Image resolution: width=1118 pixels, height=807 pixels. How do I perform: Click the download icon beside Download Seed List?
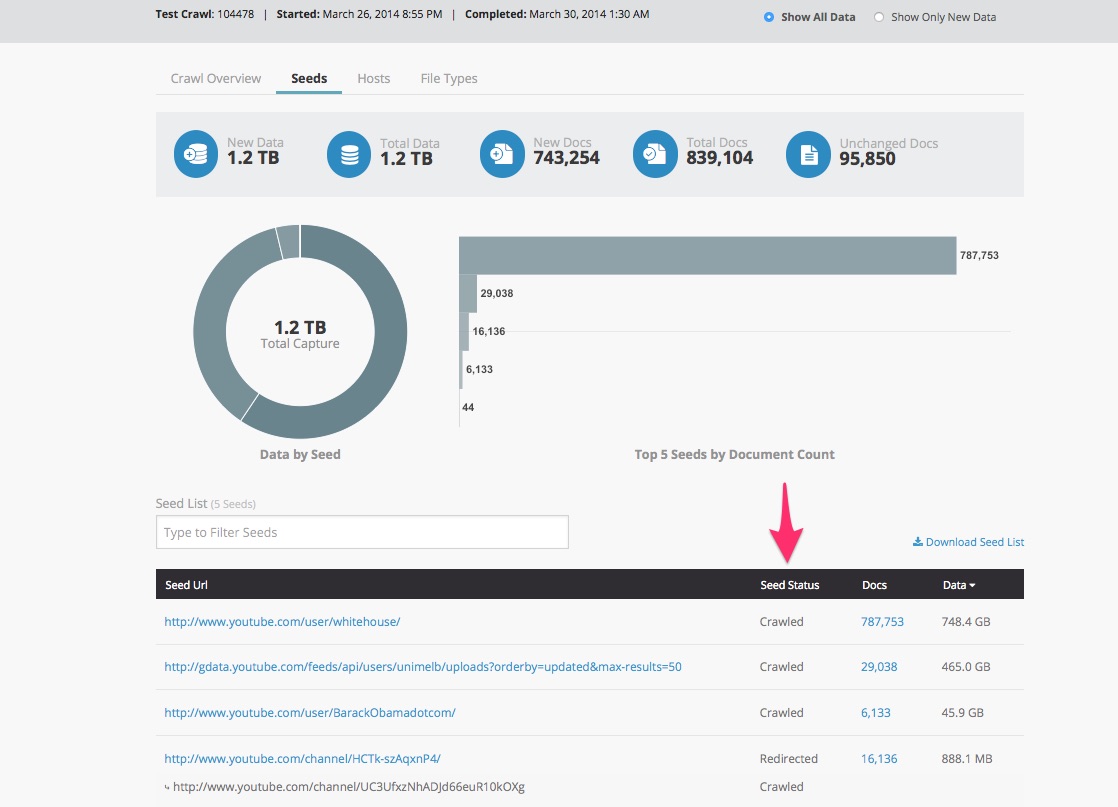(917, 542)
